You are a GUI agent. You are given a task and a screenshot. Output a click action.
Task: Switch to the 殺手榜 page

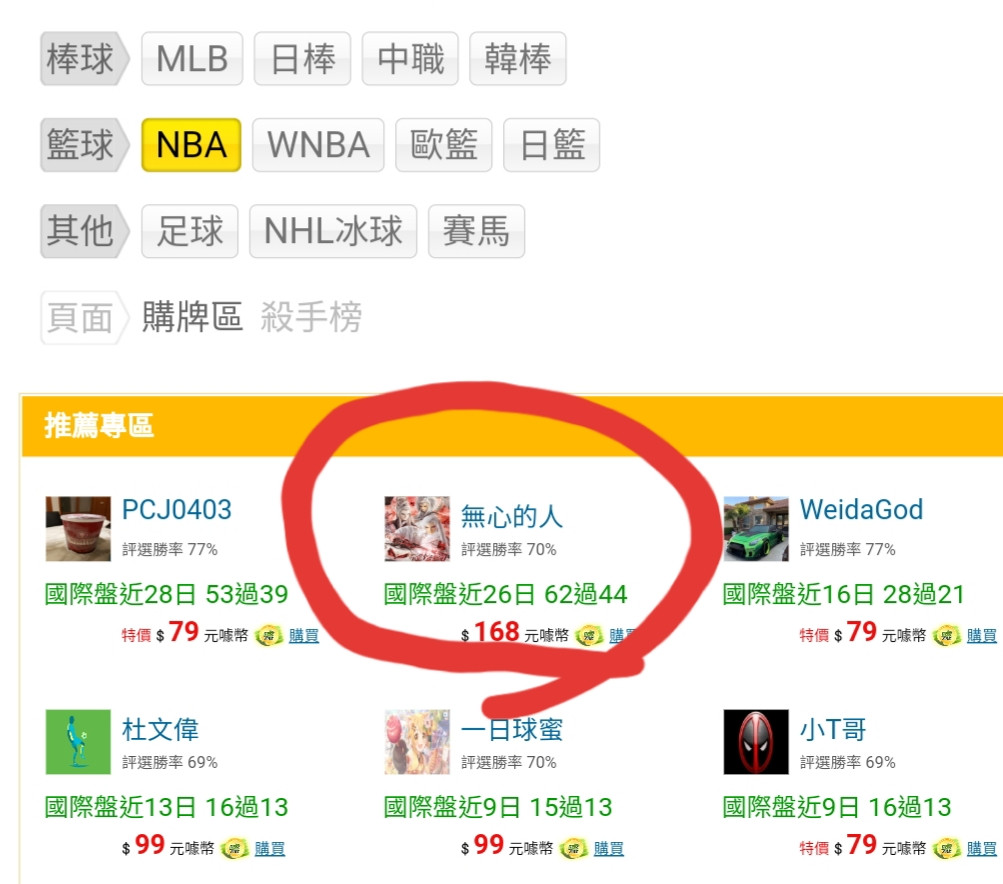(311, 317)
